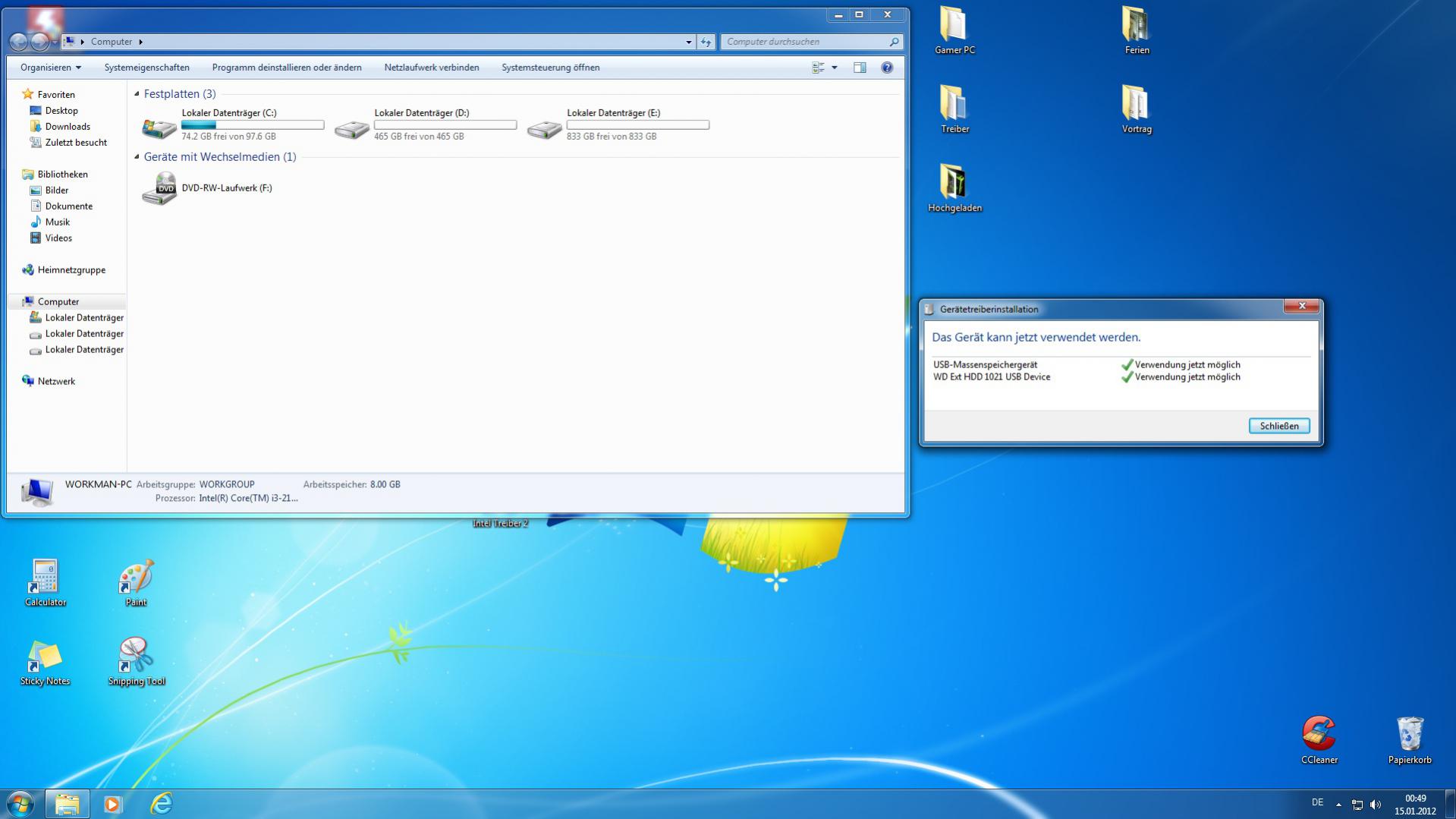Click Systemsteuerung öffnen in toolbar
The image size is (1456, 819).
[x=551, y=68]
